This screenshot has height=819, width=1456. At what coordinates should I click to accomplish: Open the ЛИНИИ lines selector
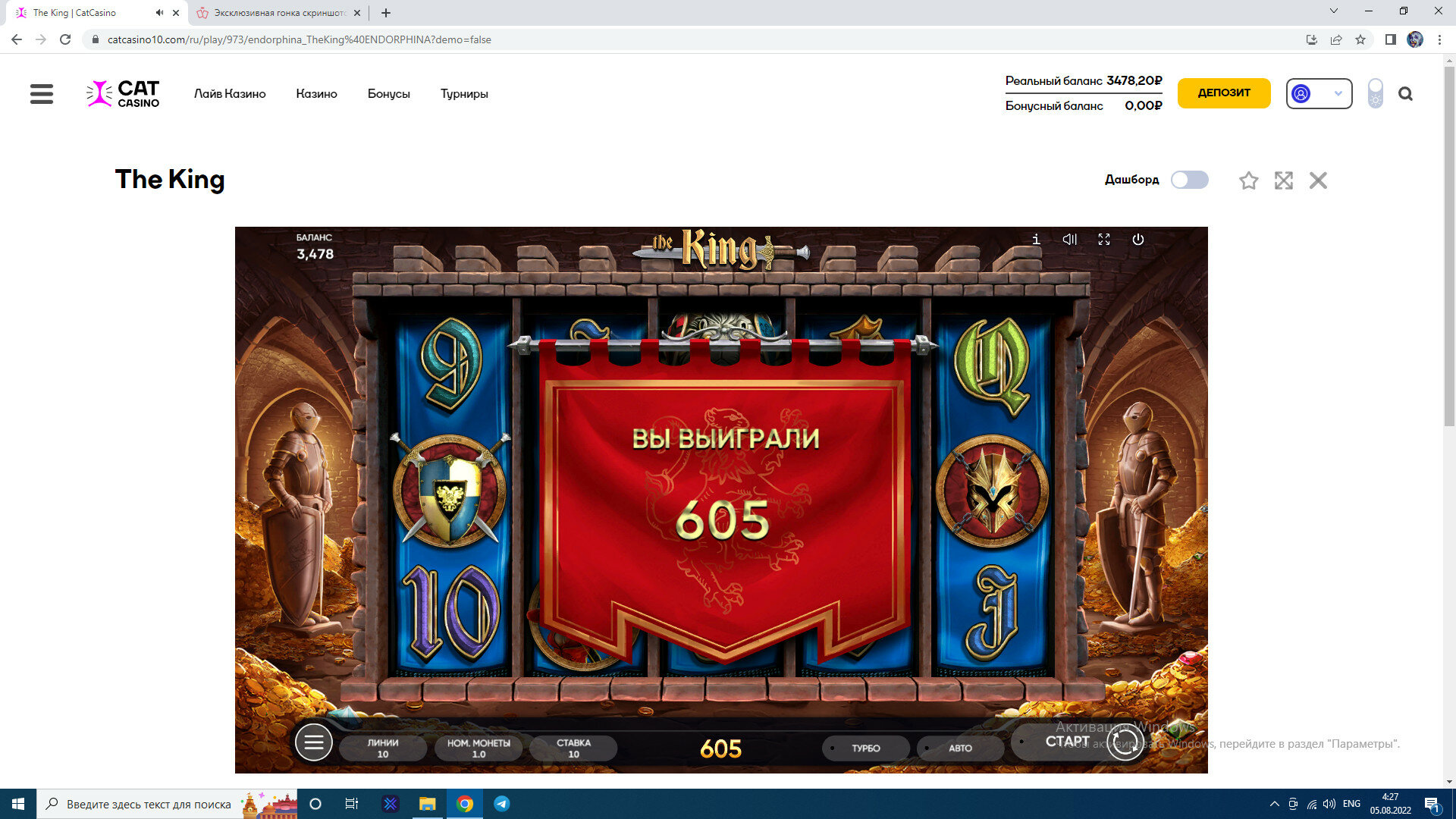click(x=383, y=748)
